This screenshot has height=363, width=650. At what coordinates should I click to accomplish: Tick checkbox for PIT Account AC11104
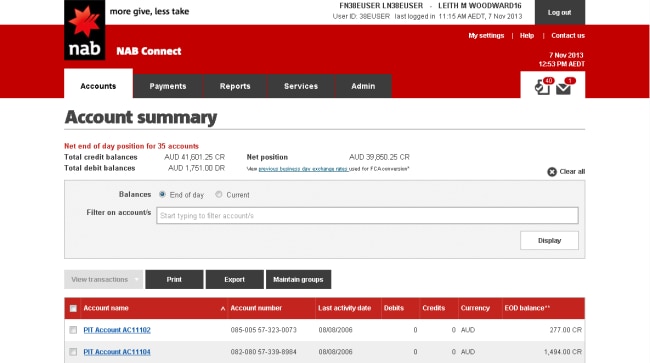click(73, 352)
